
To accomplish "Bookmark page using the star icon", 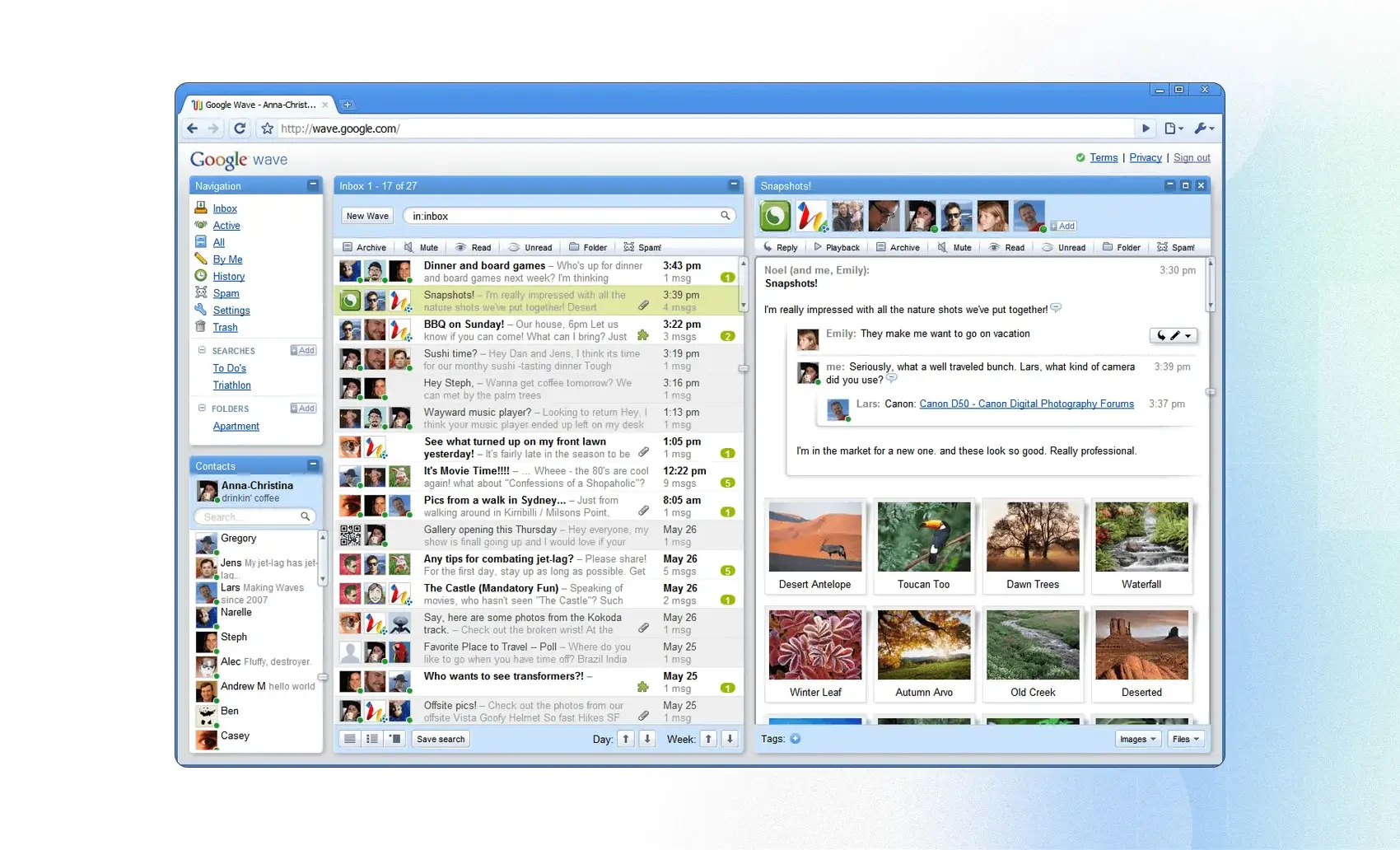I will coord(268,128).
